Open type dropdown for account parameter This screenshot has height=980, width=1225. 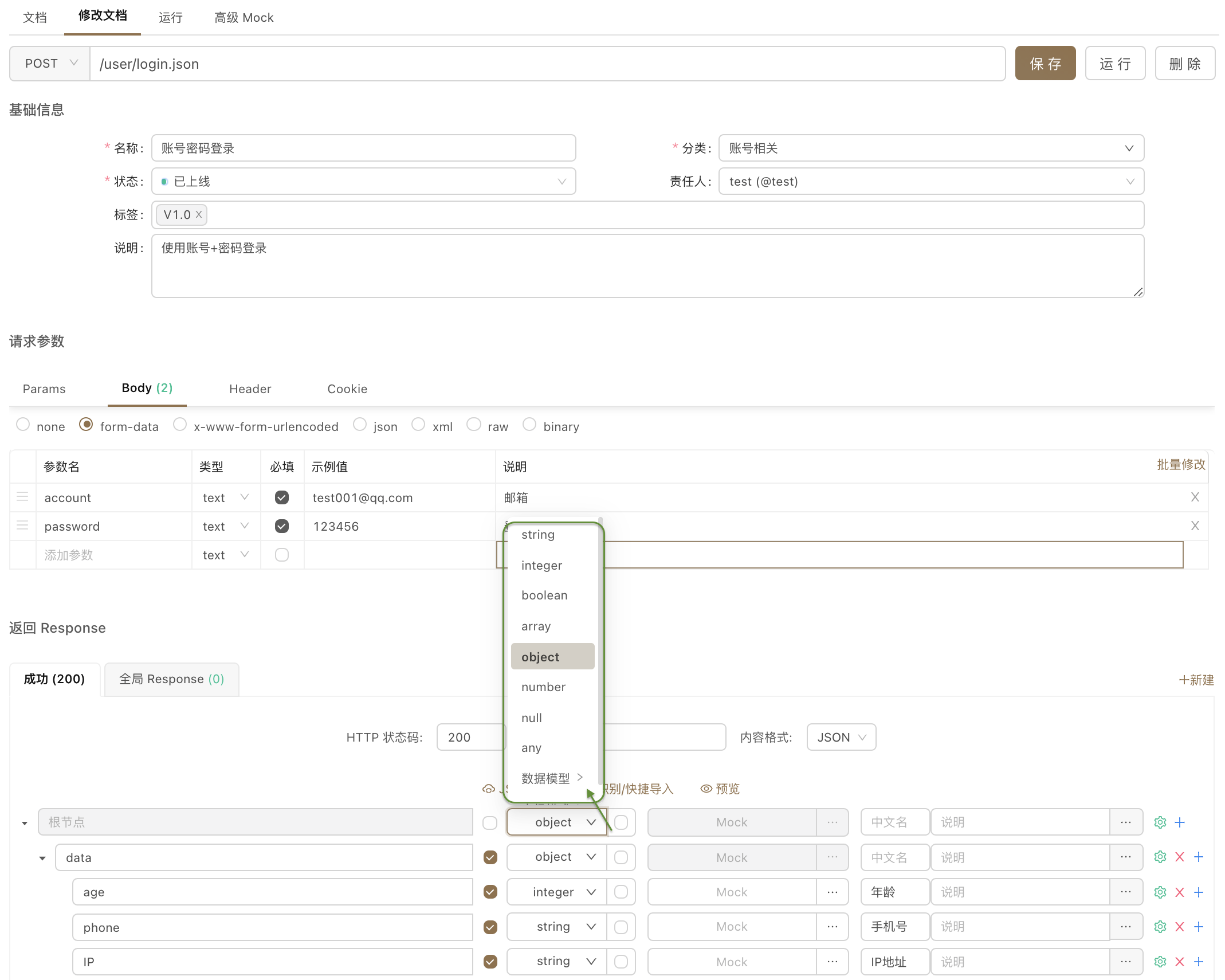tap(226, 497)
